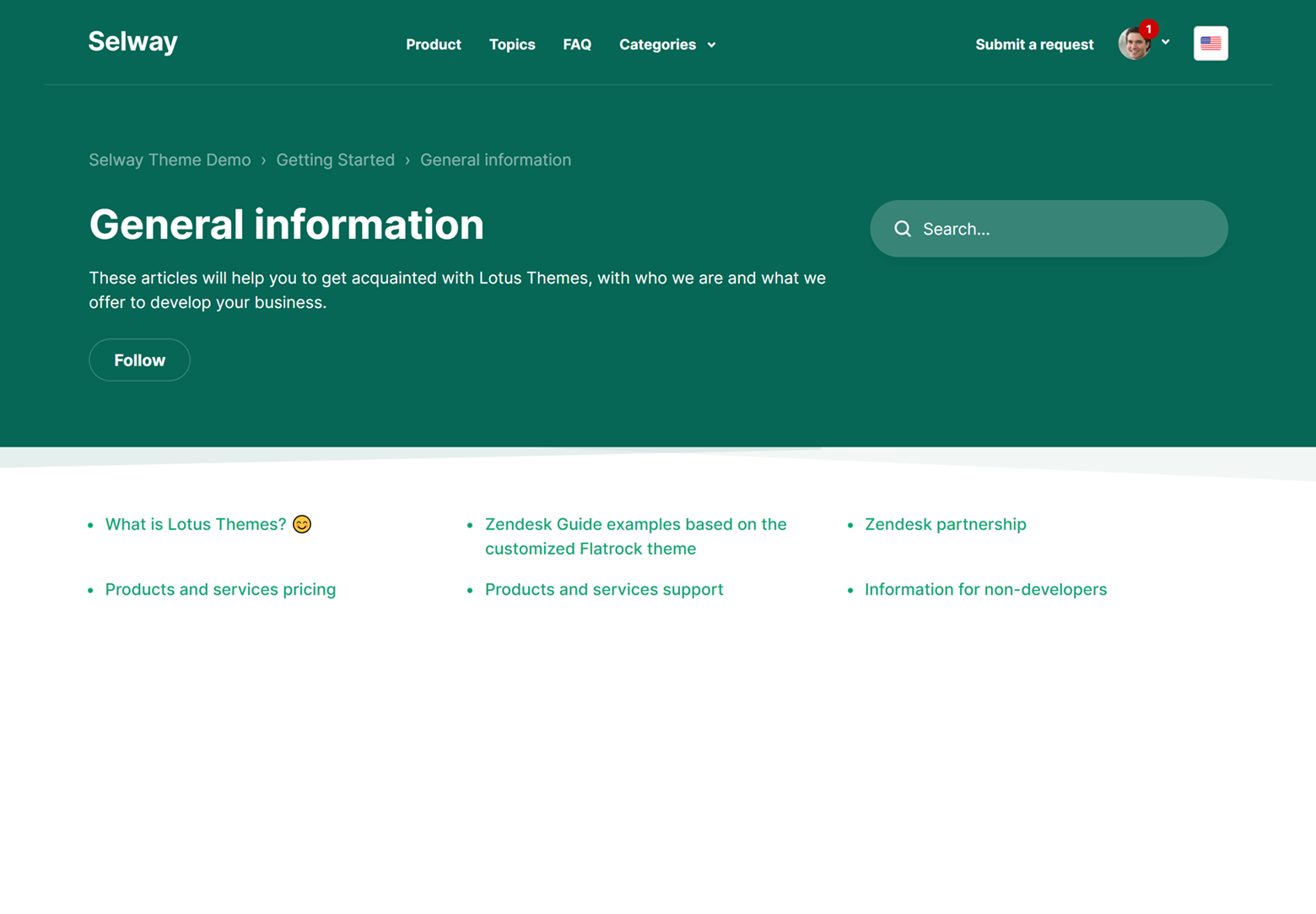Image resolution: width=1316 pixels, height=914 pixels.
Task: Open the FAQ menu item
Action: (x=577, y=45)
